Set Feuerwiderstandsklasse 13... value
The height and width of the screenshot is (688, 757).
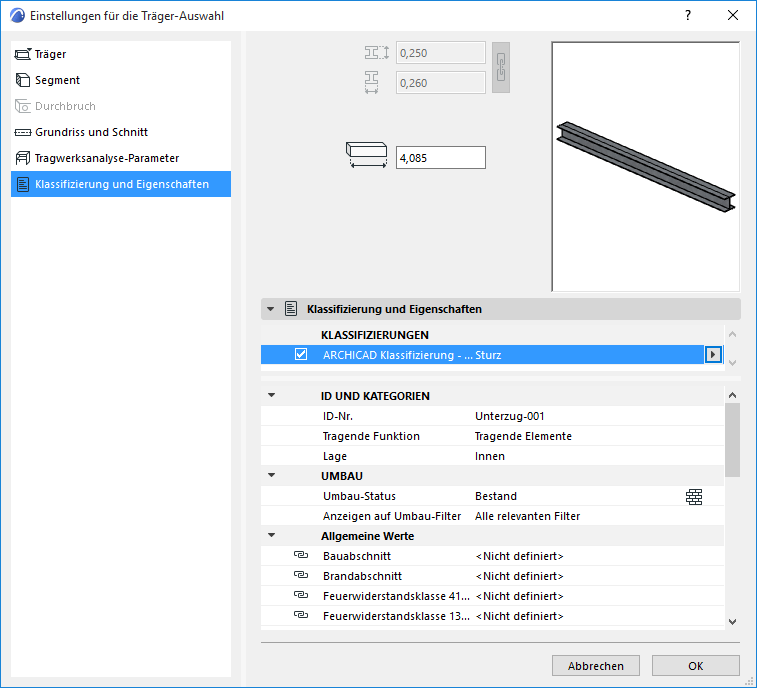coord(519,617)
